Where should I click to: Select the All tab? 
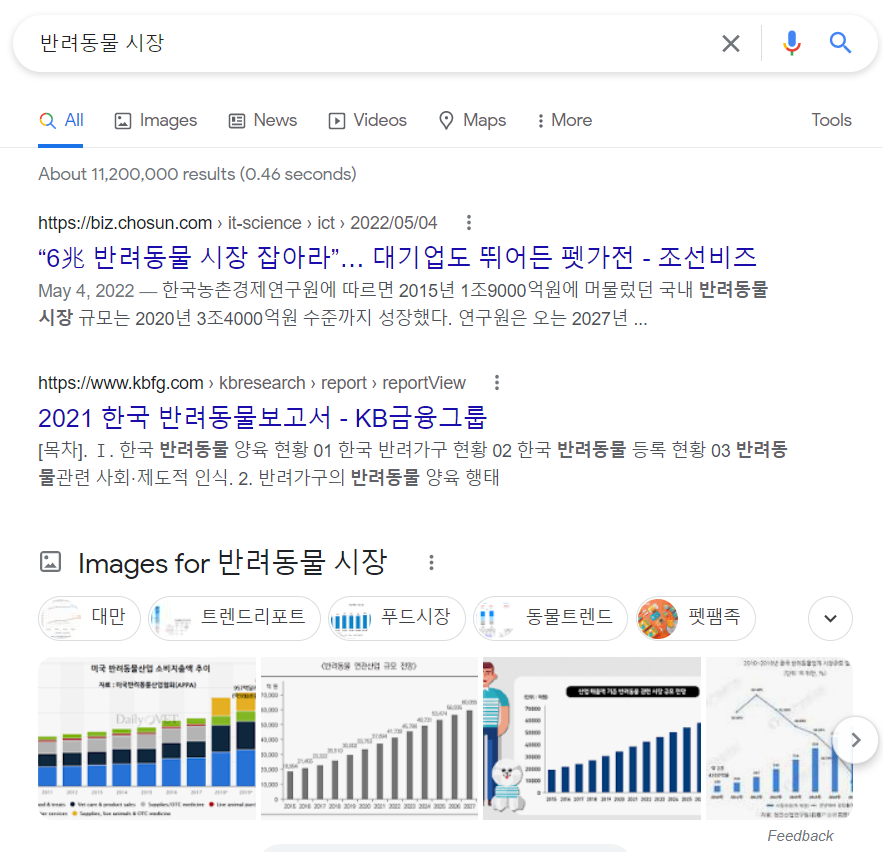pyautogui.click(x=61, y=121)
